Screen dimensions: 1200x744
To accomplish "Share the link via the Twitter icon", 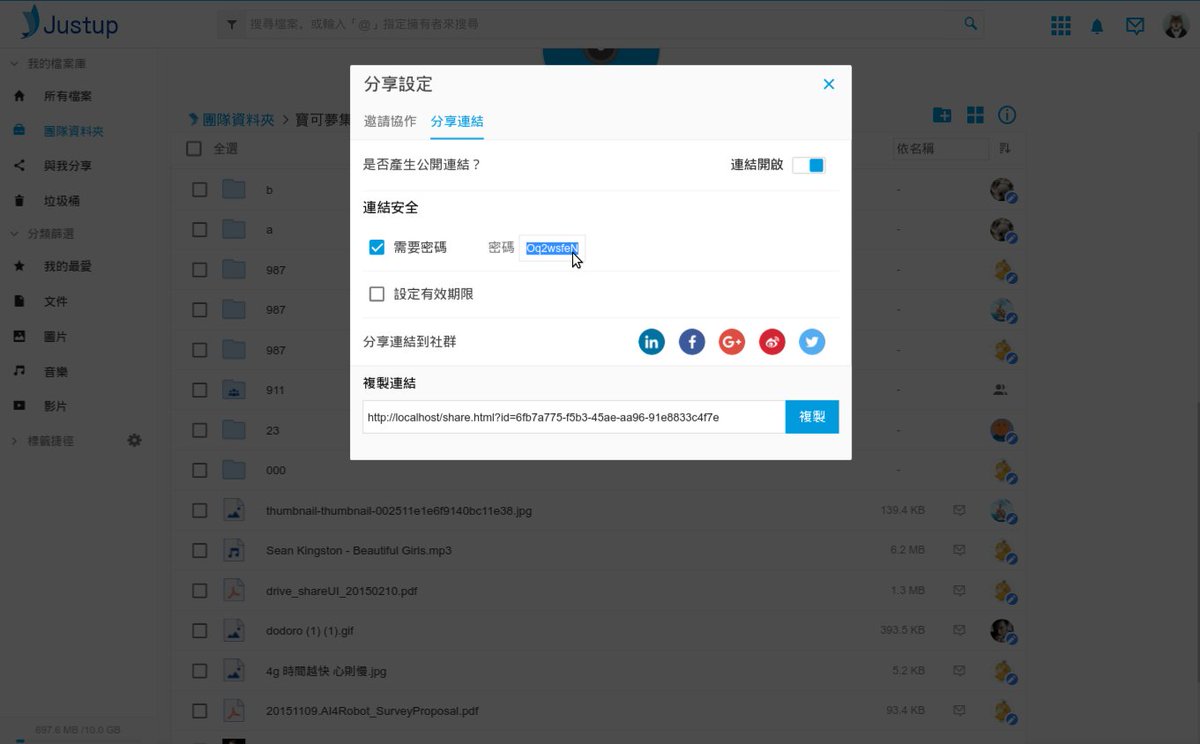I will 812,341.
